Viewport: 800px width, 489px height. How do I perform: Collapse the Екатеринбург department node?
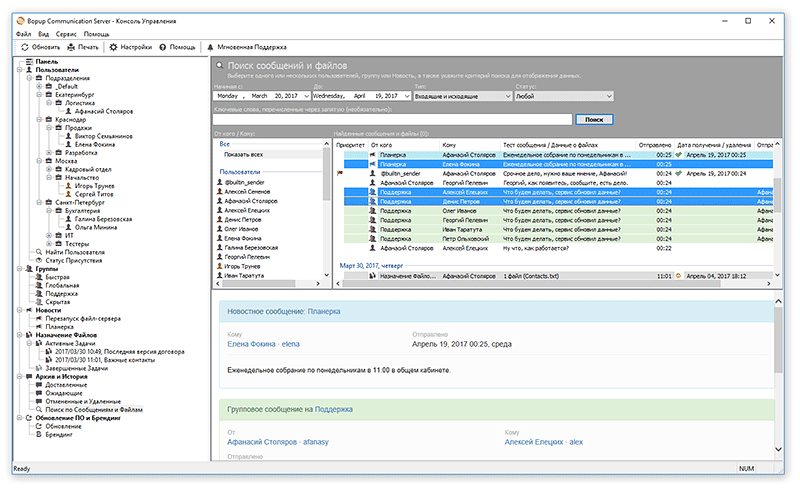pyautogui.click(x=37, y=94)
